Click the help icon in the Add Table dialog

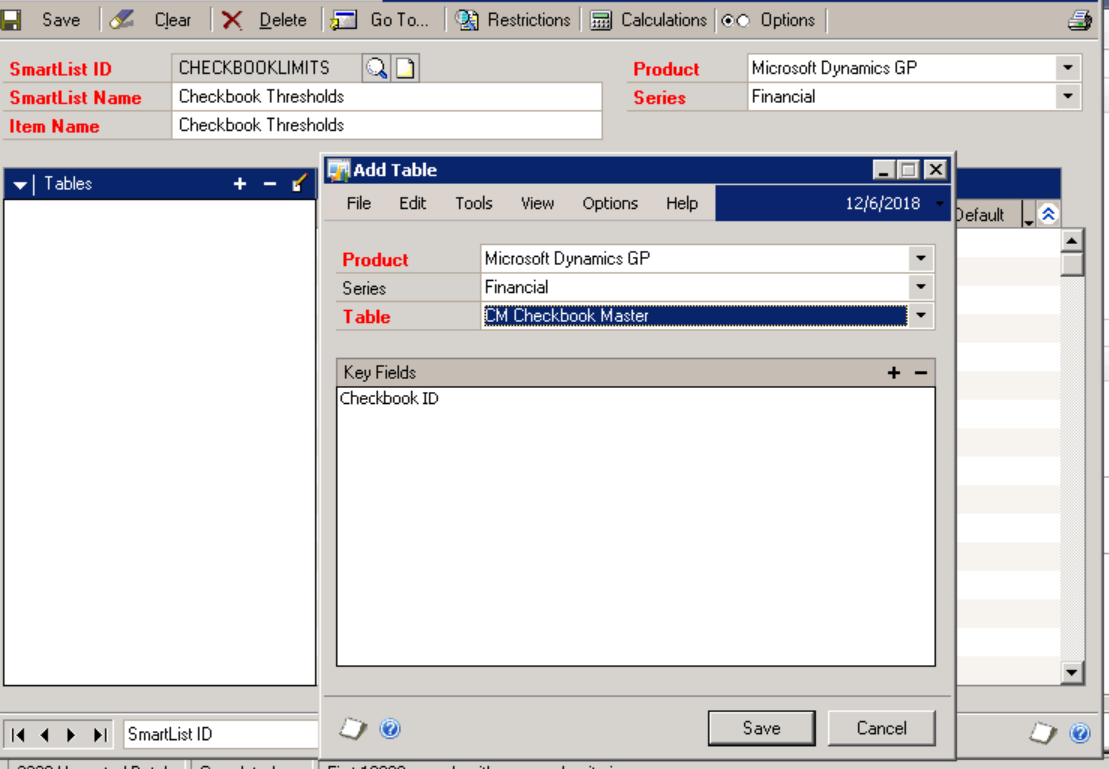(x=390, y=728)
